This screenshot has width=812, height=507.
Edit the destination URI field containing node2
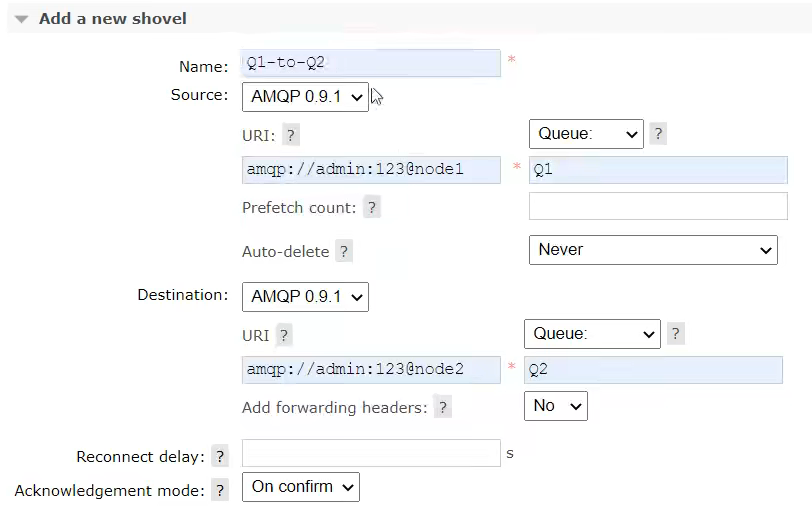pyautogui.click(x=371, y=370)
